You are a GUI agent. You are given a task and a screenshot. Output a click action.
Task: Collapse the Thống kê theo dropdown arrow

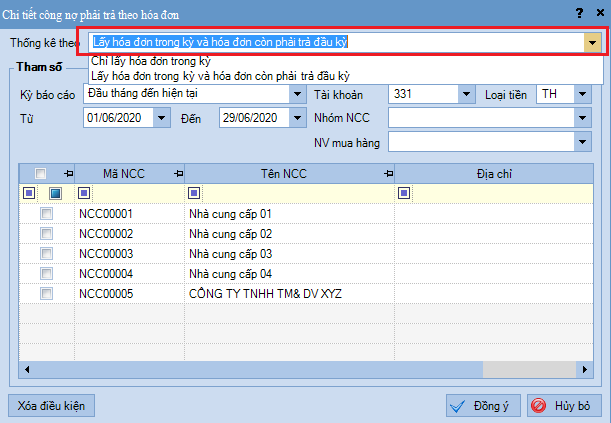point(592,42)
